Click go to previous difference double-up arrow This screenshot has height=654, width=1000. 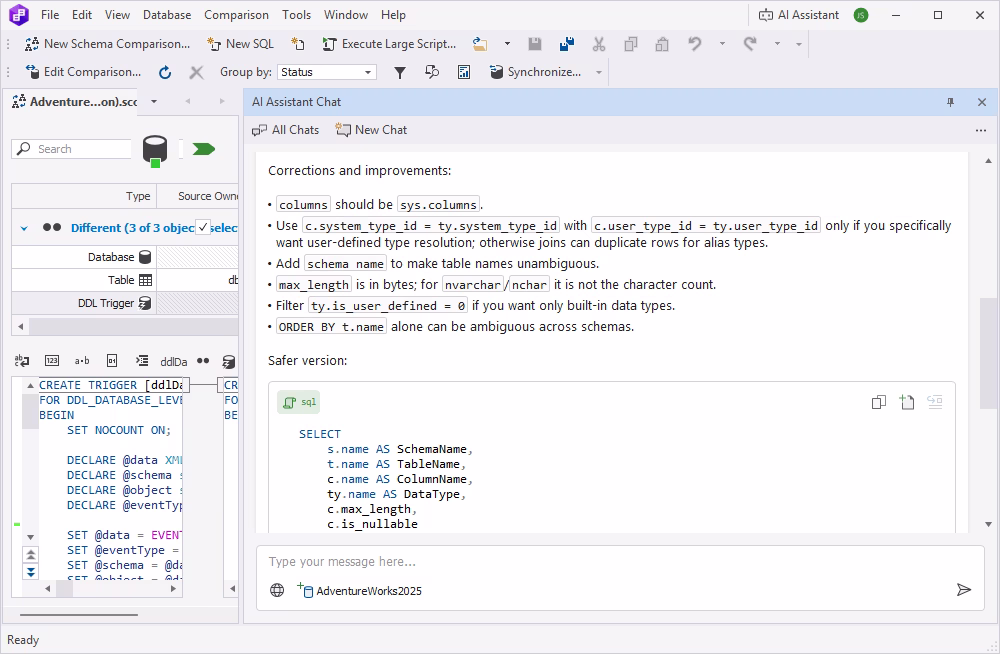31,554
